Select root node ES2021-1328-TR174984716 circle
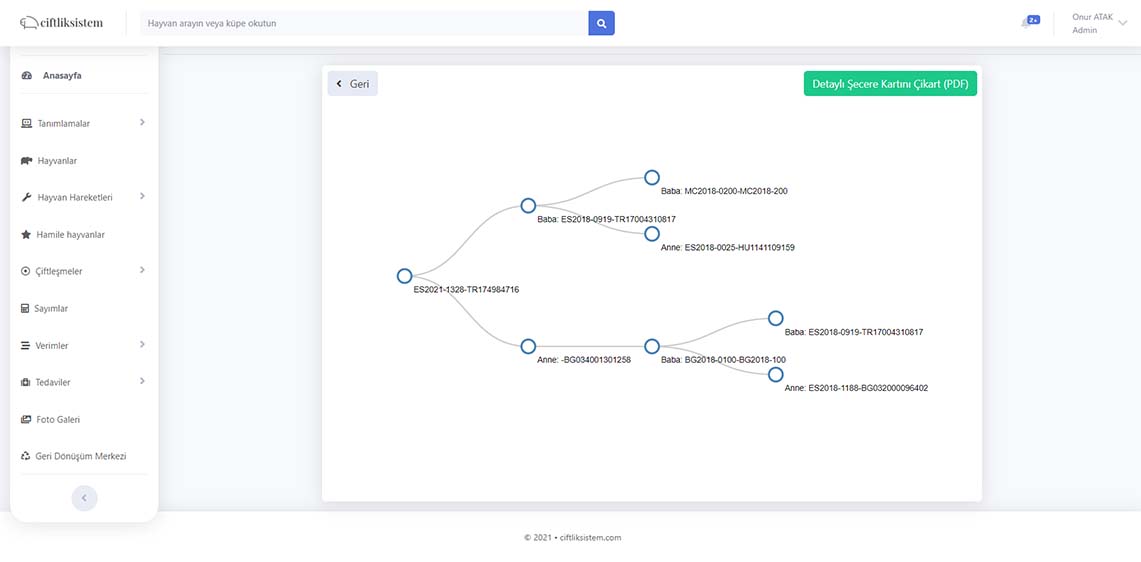This screenshot has width=1141, height=562. pos(405,276)
